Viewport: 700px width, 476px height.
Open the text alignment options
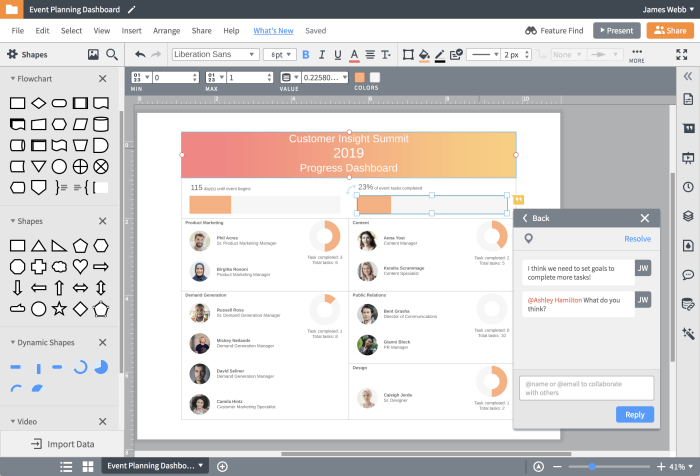tap(370, 54)
